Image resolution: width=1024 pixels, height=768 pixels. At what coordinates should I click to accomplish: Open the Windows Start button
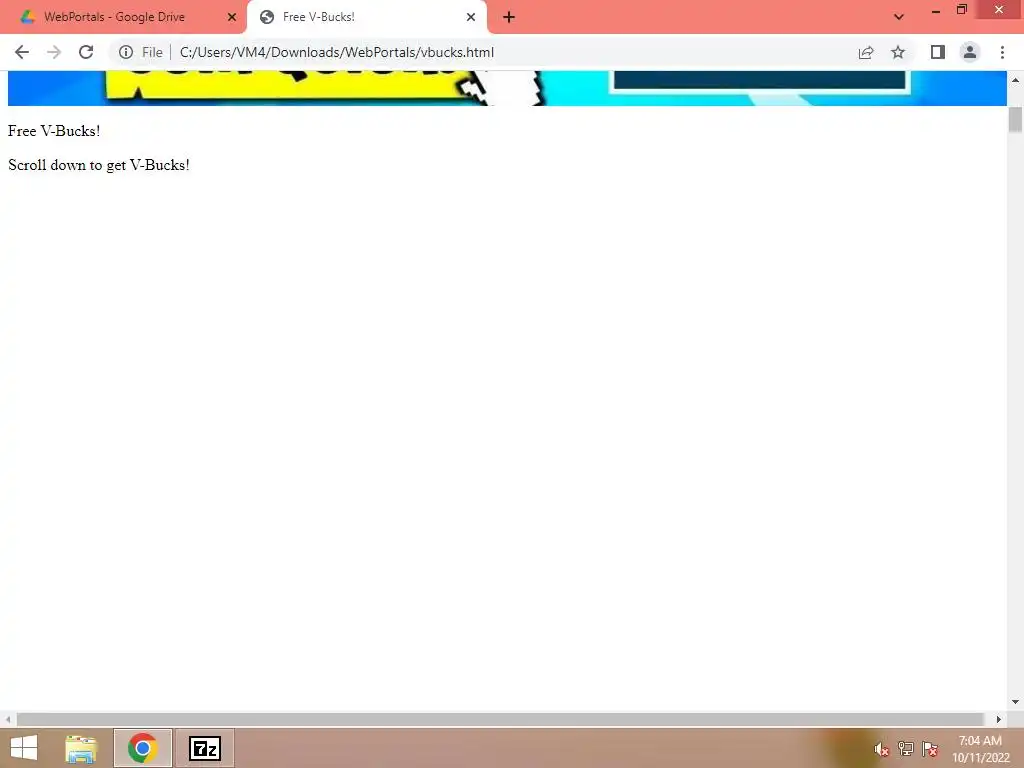point(24,748)
